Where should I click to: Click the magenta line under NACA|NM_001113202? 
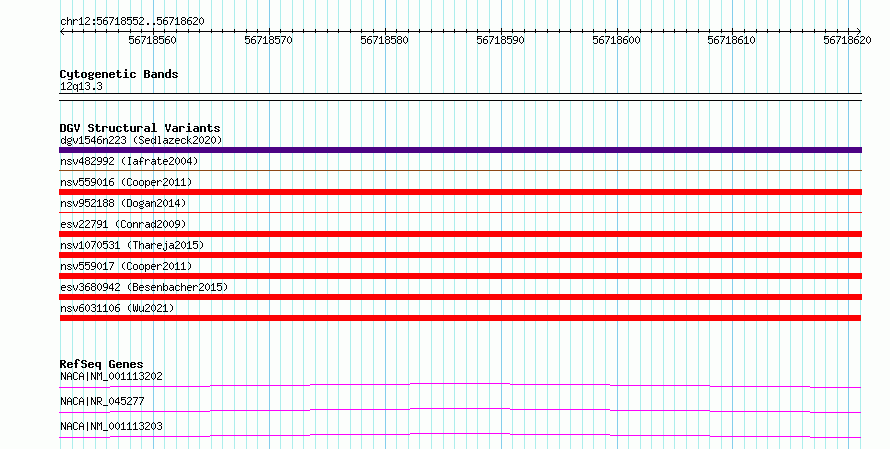point(460,385)
